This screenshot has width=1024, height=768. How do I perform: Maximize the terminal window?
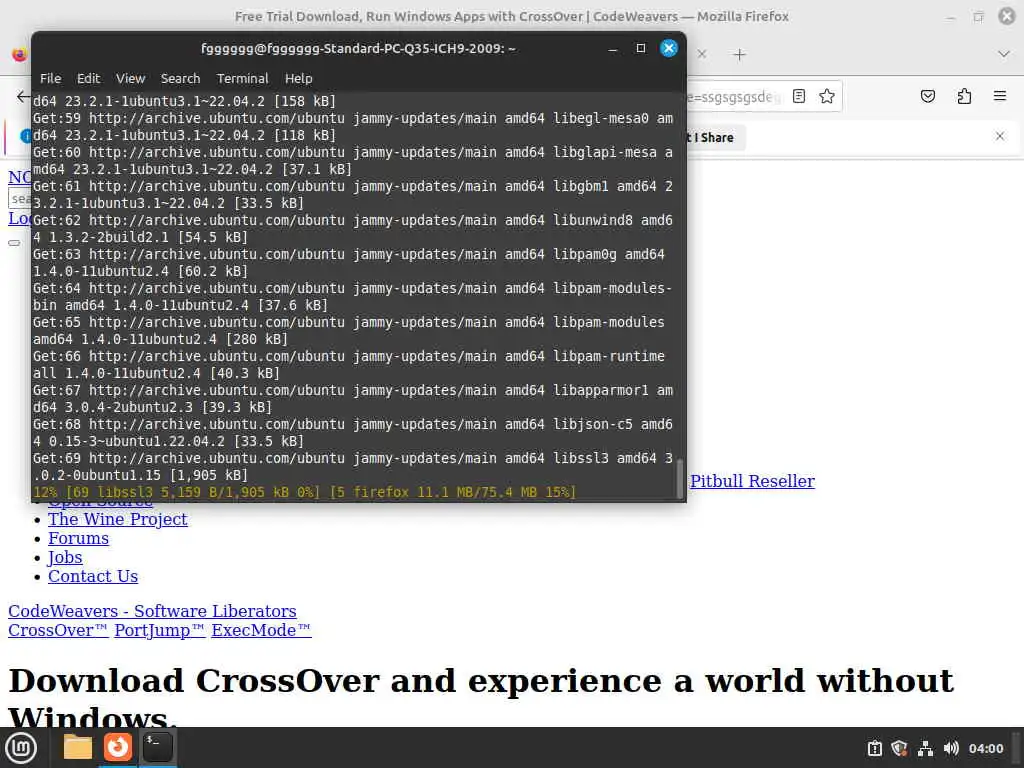[x=641, y=48]
